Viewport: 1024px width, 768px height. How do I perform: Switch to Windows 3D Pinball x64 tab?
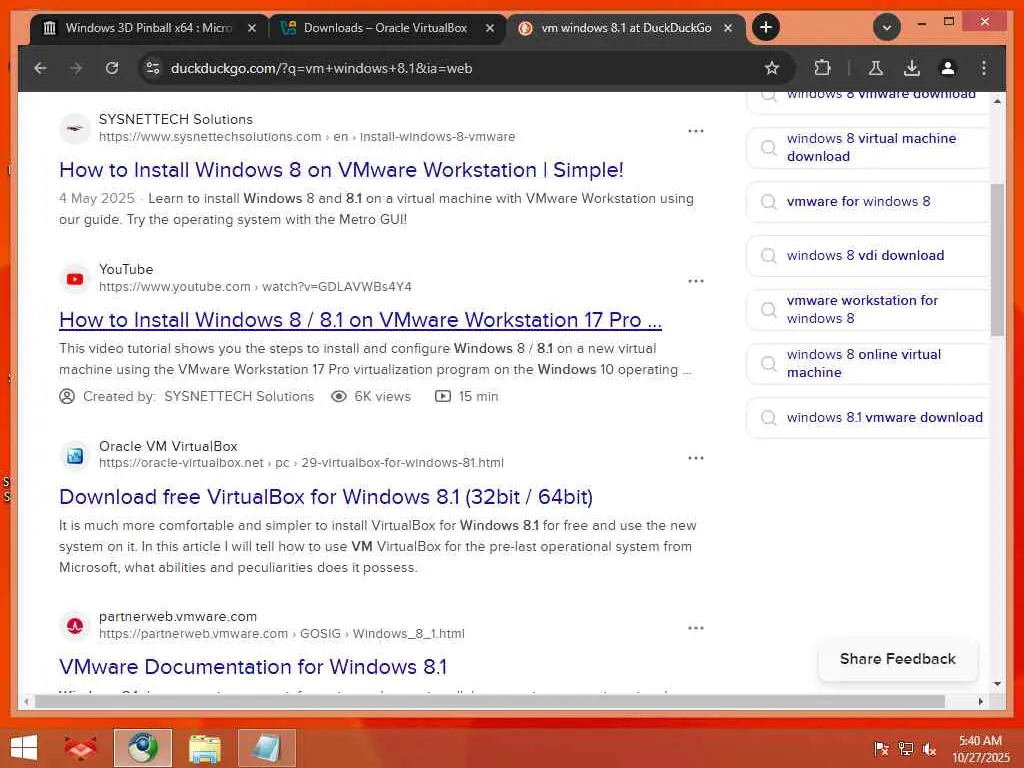148,28
